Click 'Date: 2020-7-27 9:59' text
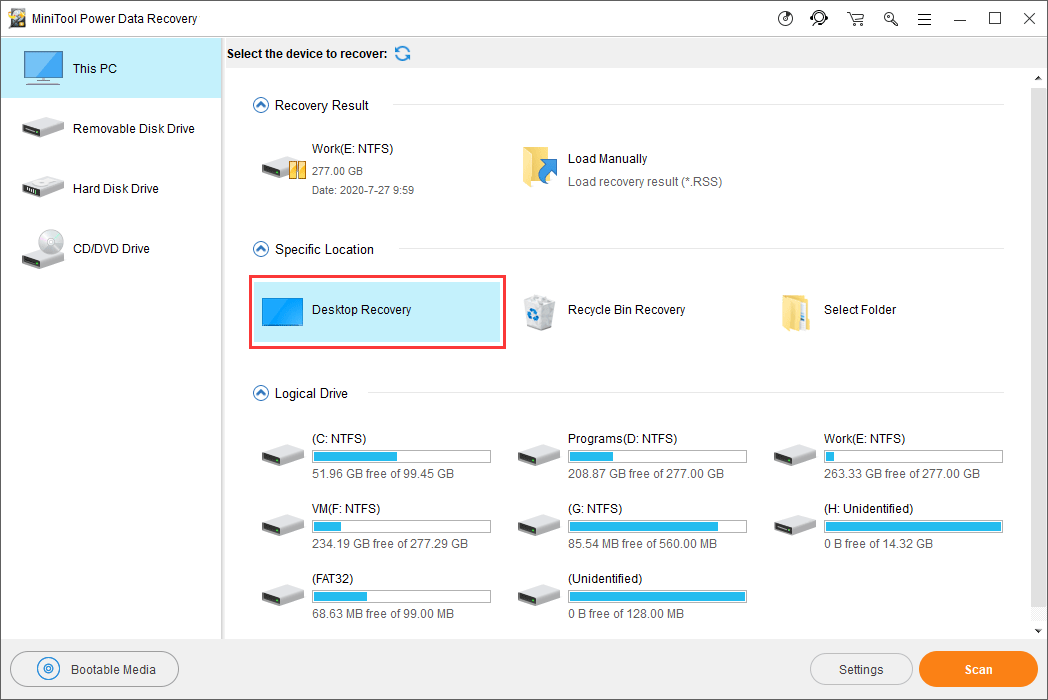This screenshot has height=700, width=1048. tap(363, 191)
